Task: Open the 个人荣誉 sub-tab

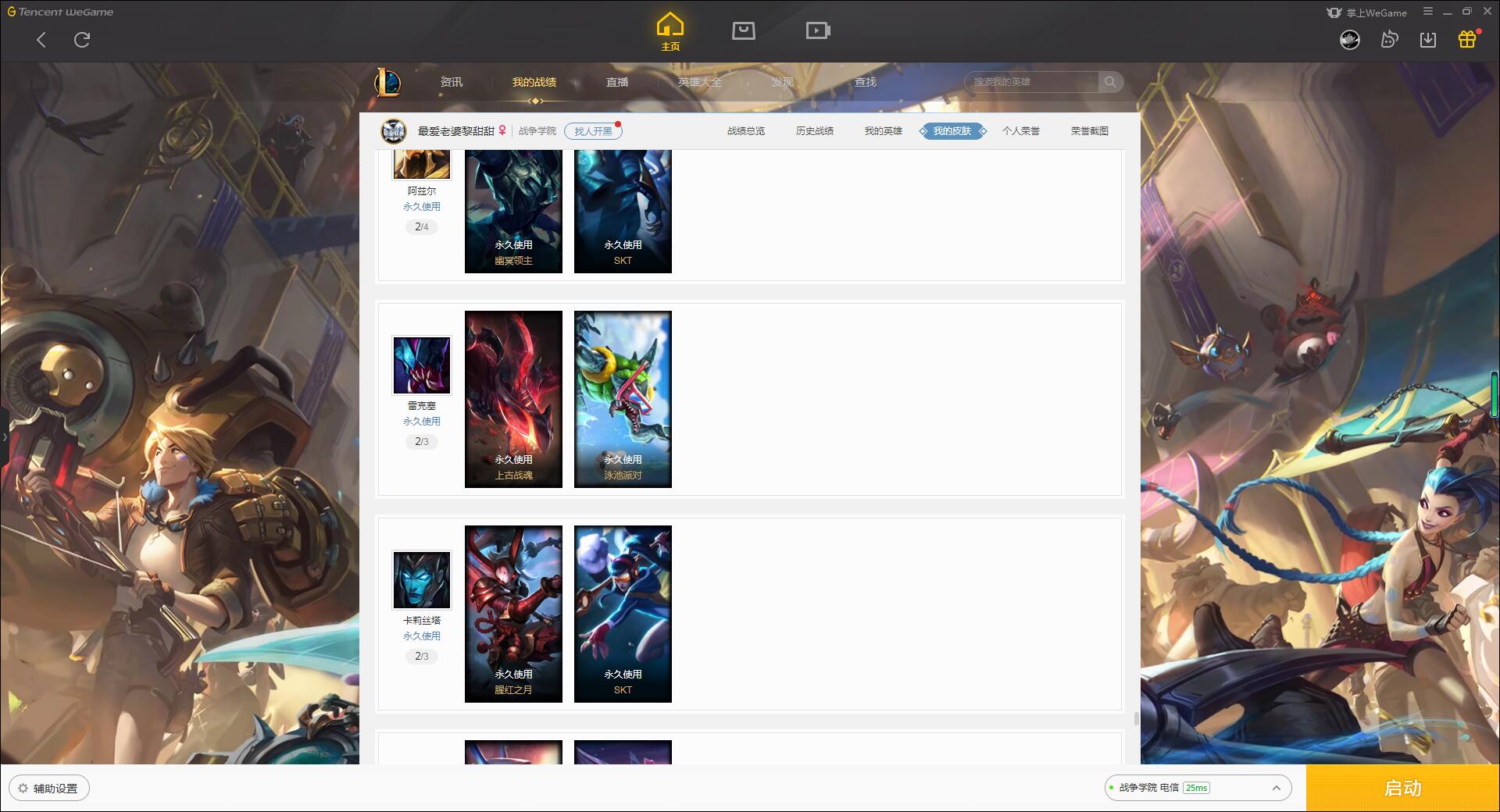Action: pos(1021,131)
